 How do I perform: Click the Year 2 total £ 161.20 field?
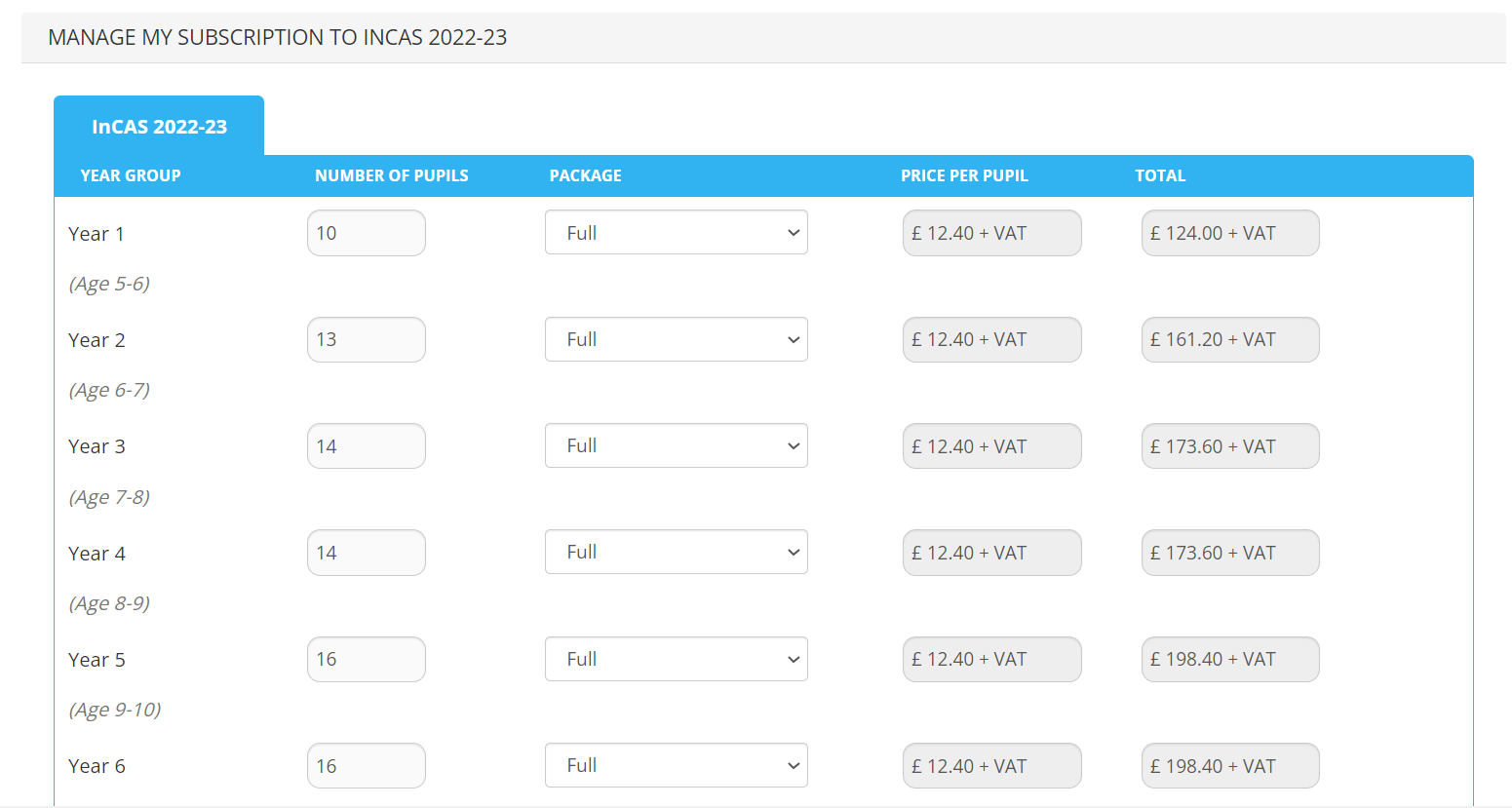[1230, 339]
